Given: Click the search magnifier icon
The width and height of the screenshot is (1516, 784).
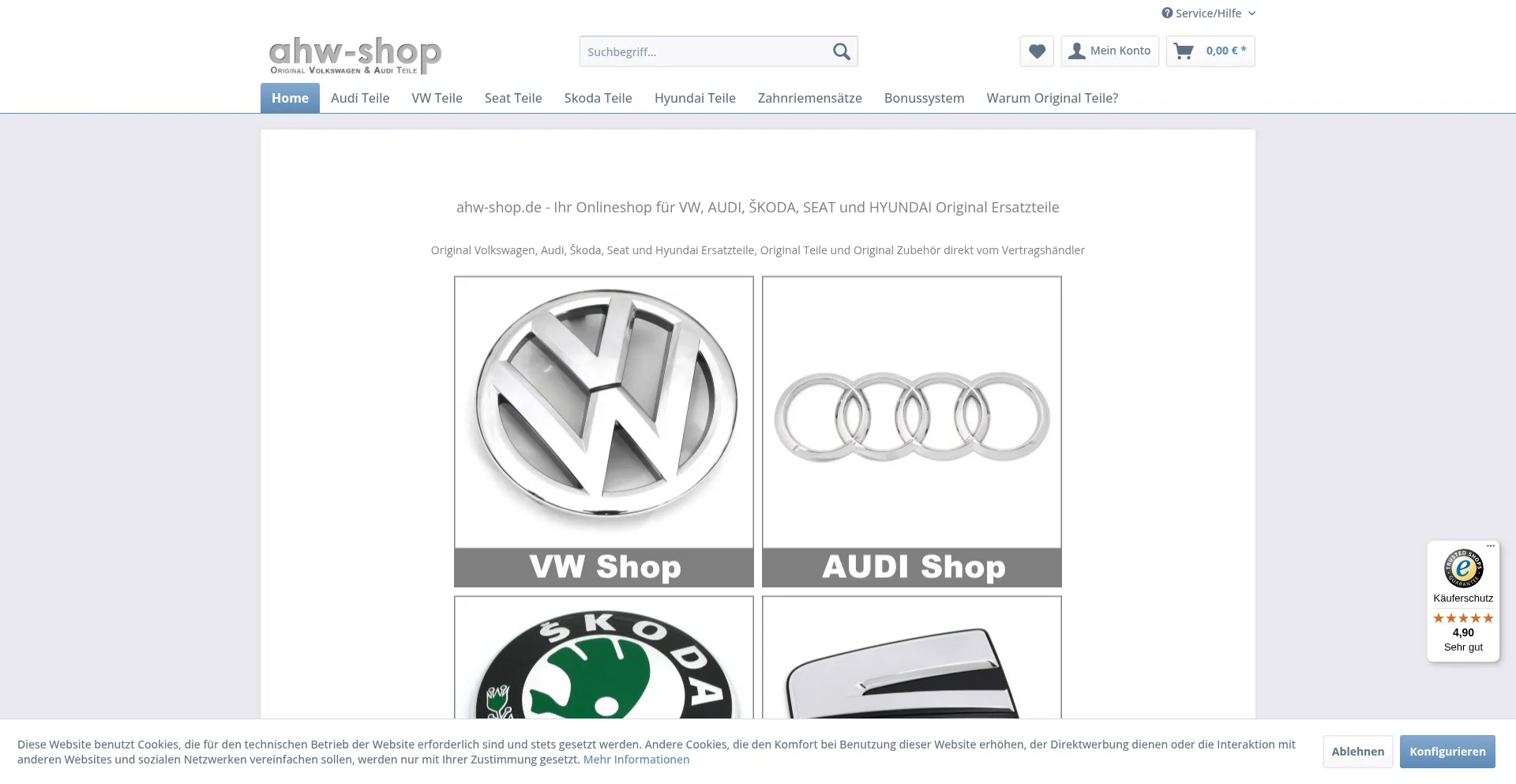Looking at the screenshot, I should coord(842,52).
